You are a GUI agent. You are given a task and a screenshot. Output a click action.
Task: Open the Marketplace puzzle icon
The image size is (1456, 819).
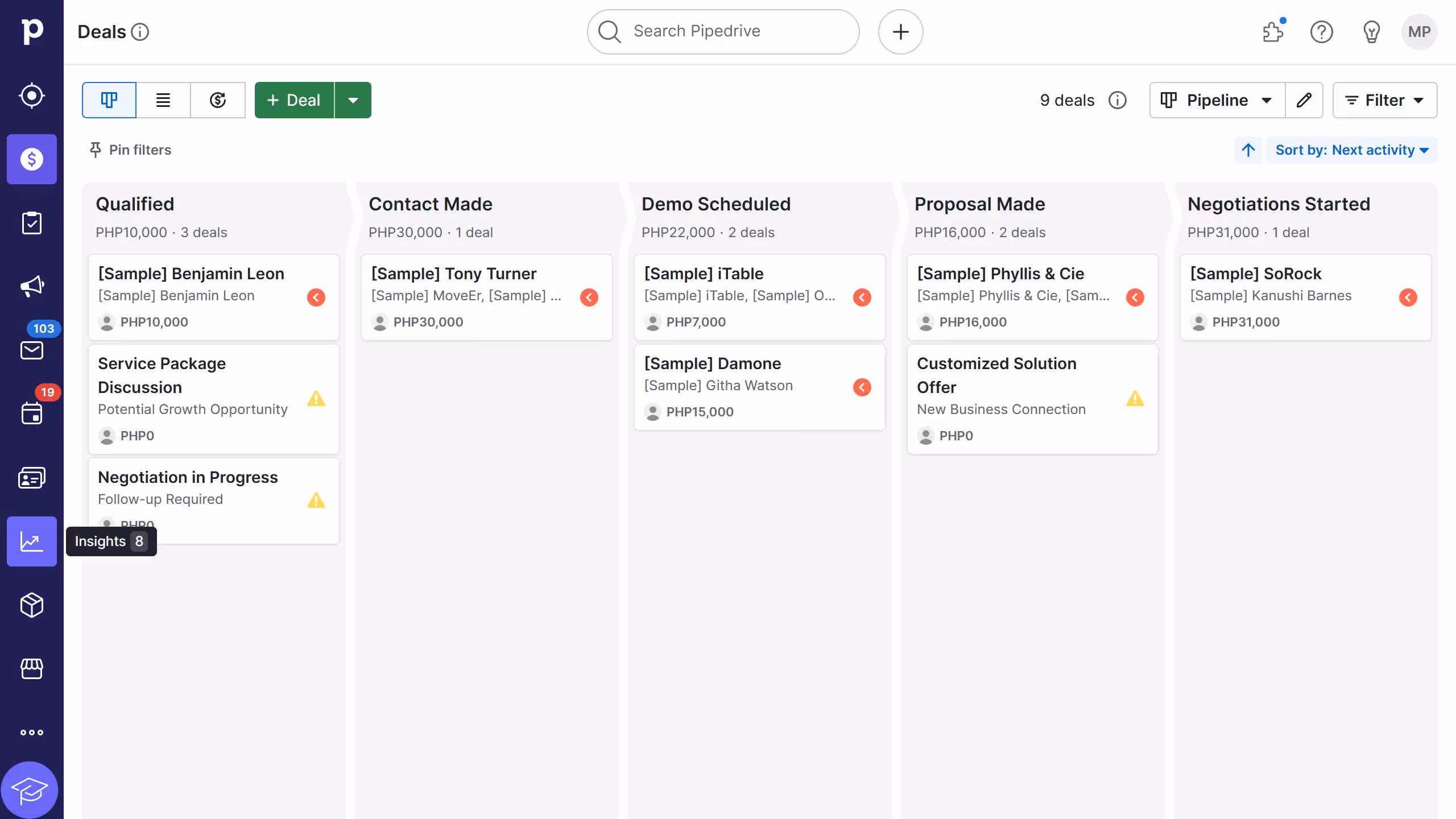pyautogui.click(x=1273, y=32)
